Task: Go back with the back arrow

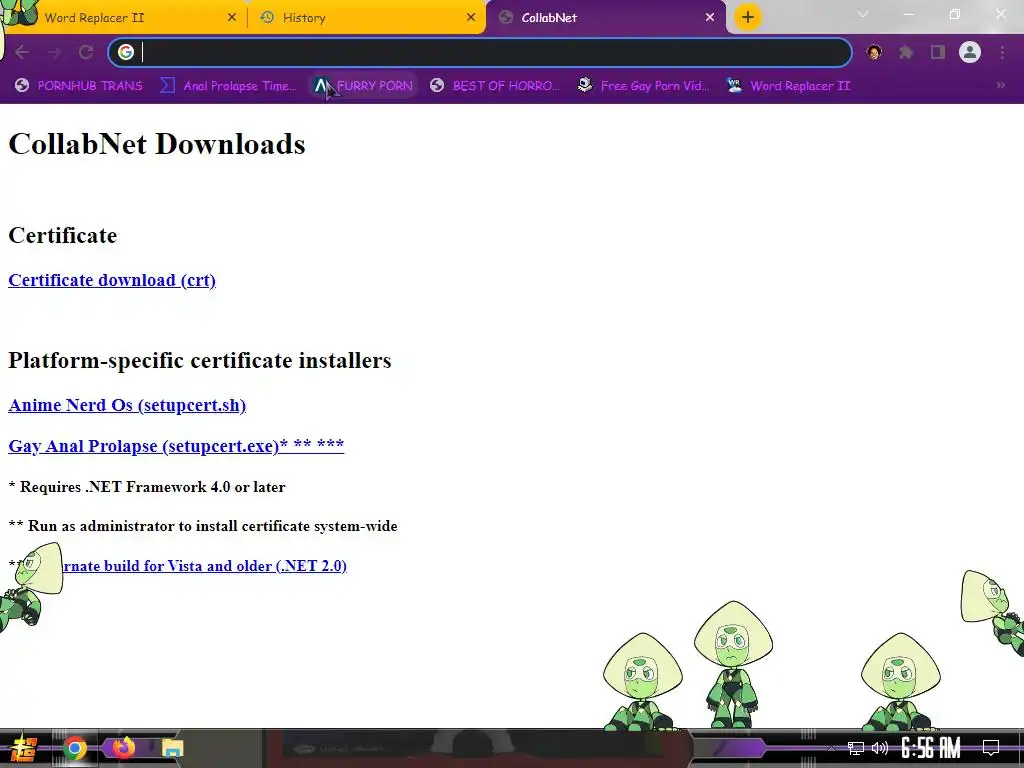Action: 22,52
